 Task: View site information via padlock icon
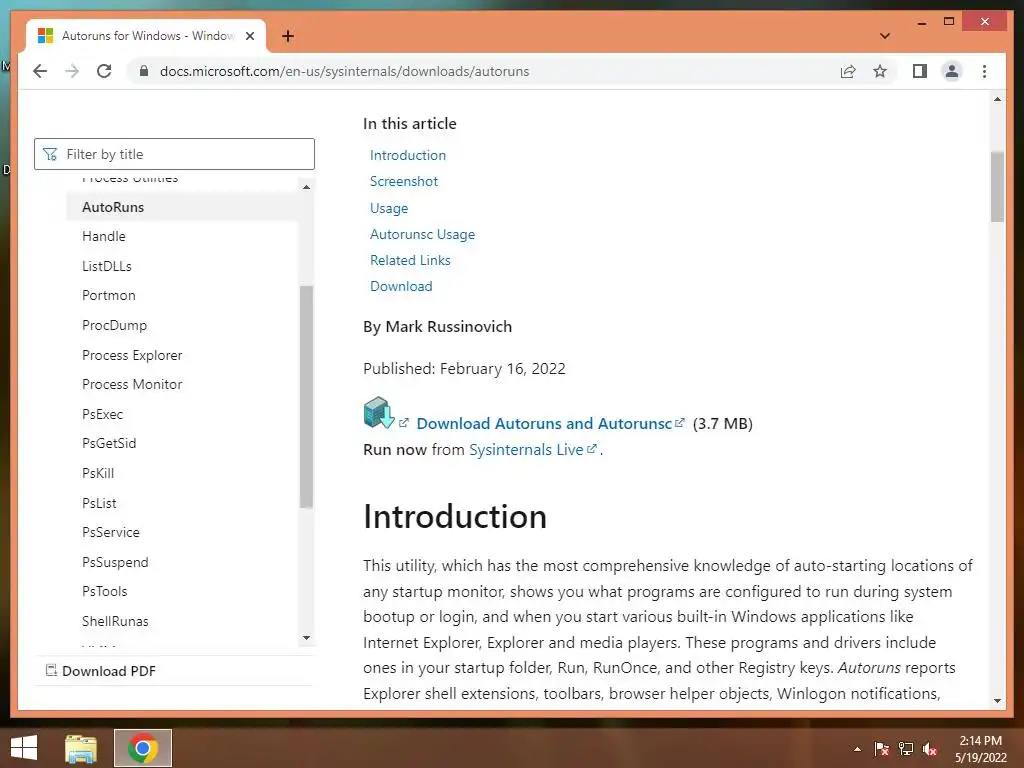pos(144,71)
